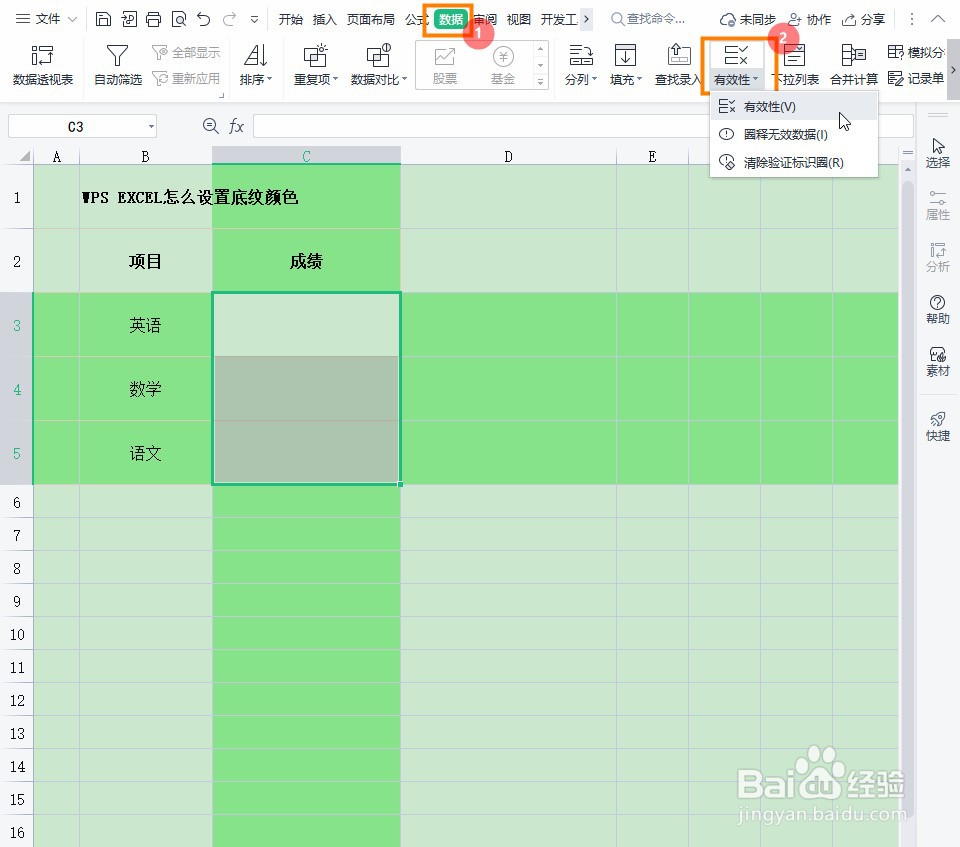This screenshot has height=847, width=960.
Task: Click the 查找命令 search command field
Action: (x=649, y=20)
